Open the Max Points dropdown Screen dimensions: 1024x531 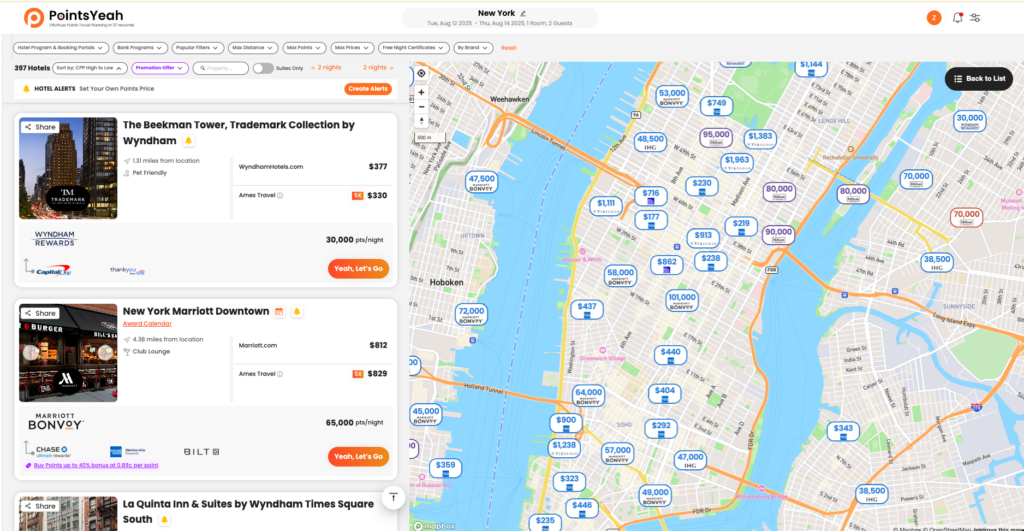[304, 48]
